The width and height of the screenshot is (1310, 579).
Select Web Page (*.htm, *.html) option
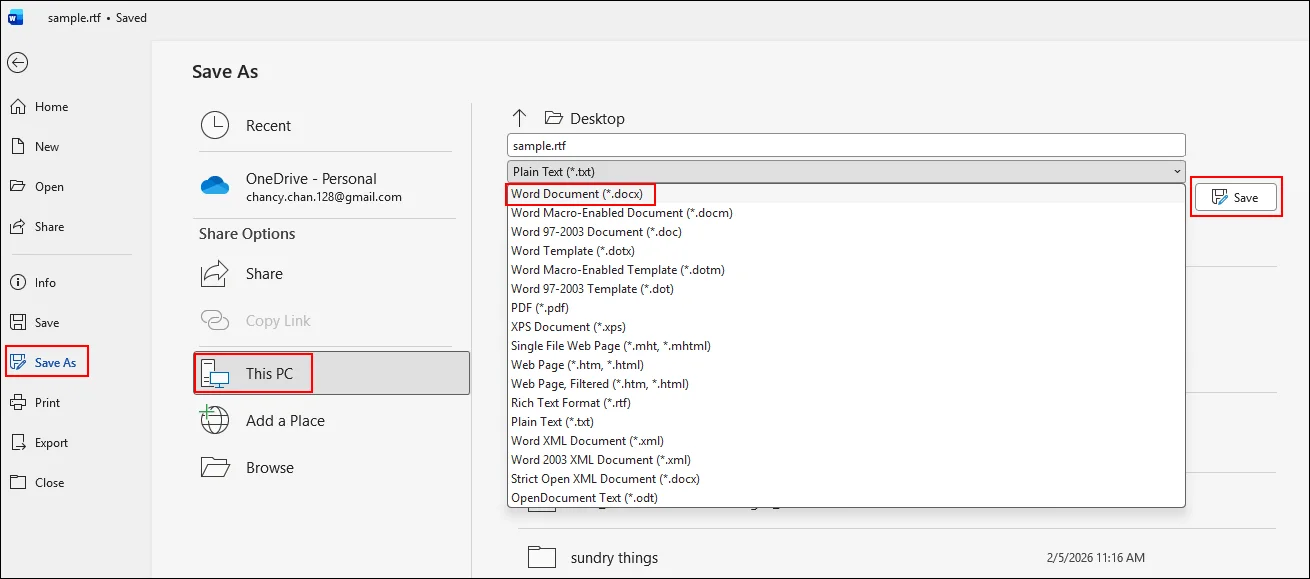(x=846, y=365)
